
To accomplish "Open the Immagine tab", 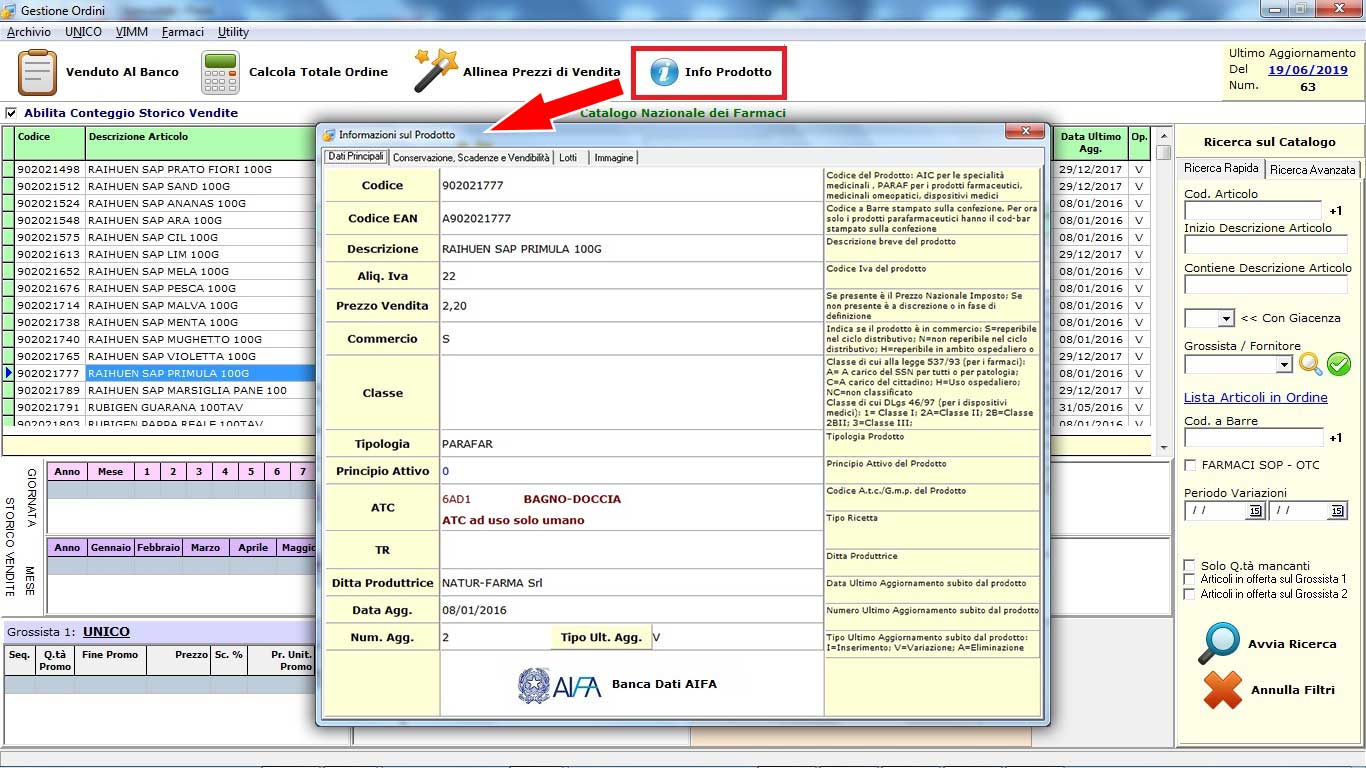I will pos(614,158).
